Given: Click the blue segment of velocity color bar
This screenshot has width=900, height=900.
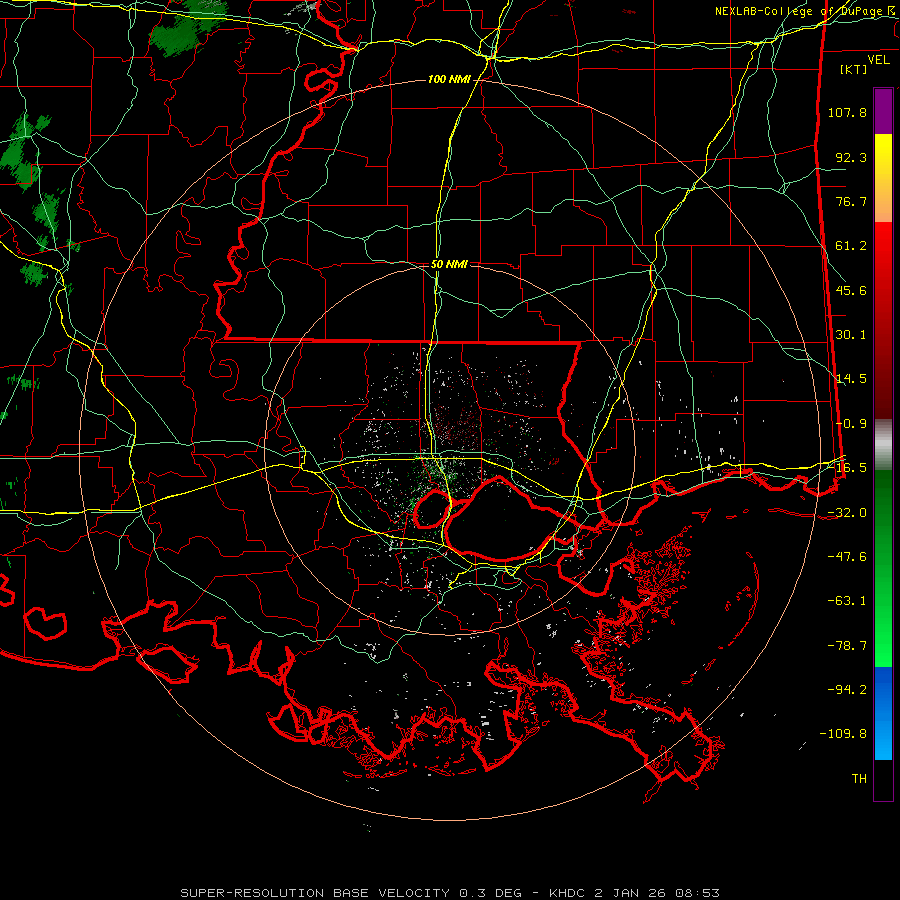Looking at the screenshot, I should pyautogui.click(x=883, y=713).
